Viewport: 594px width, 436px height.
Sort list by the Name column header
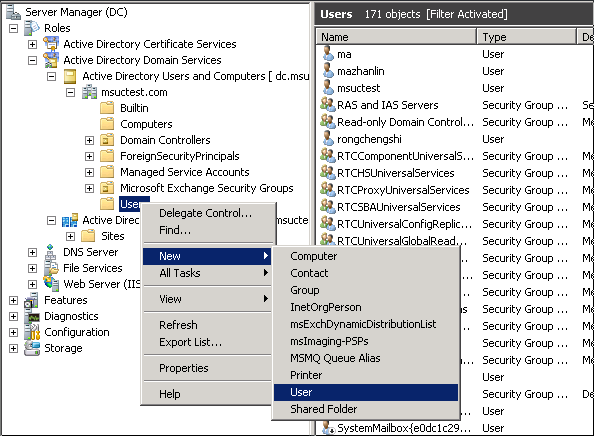[x=396, y=37]
